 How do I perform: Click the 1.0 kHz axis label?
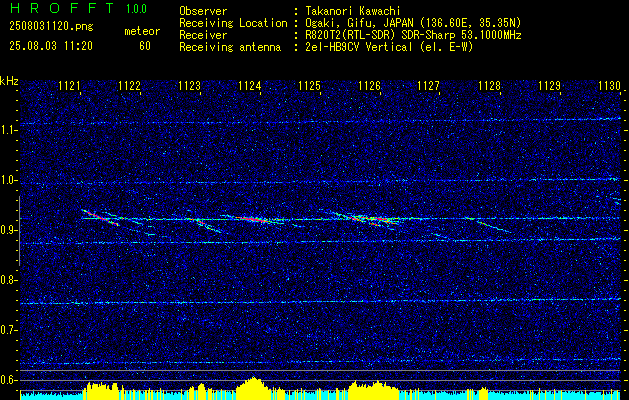pos(9,180)
